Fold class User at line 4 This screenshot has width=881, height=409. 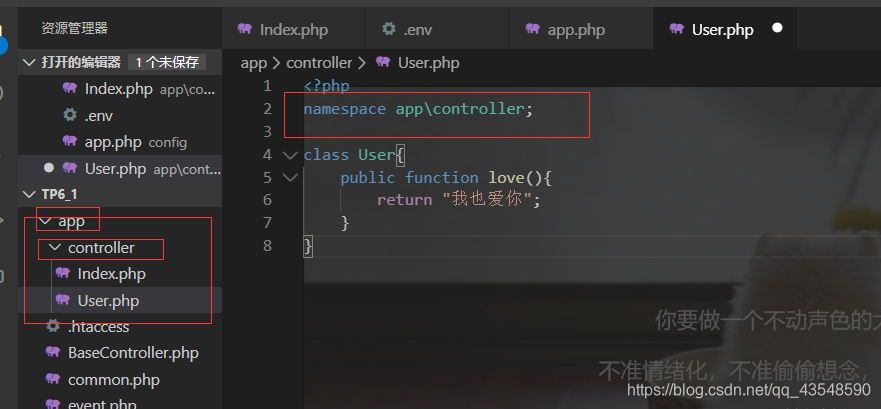[x=290, y=155]
